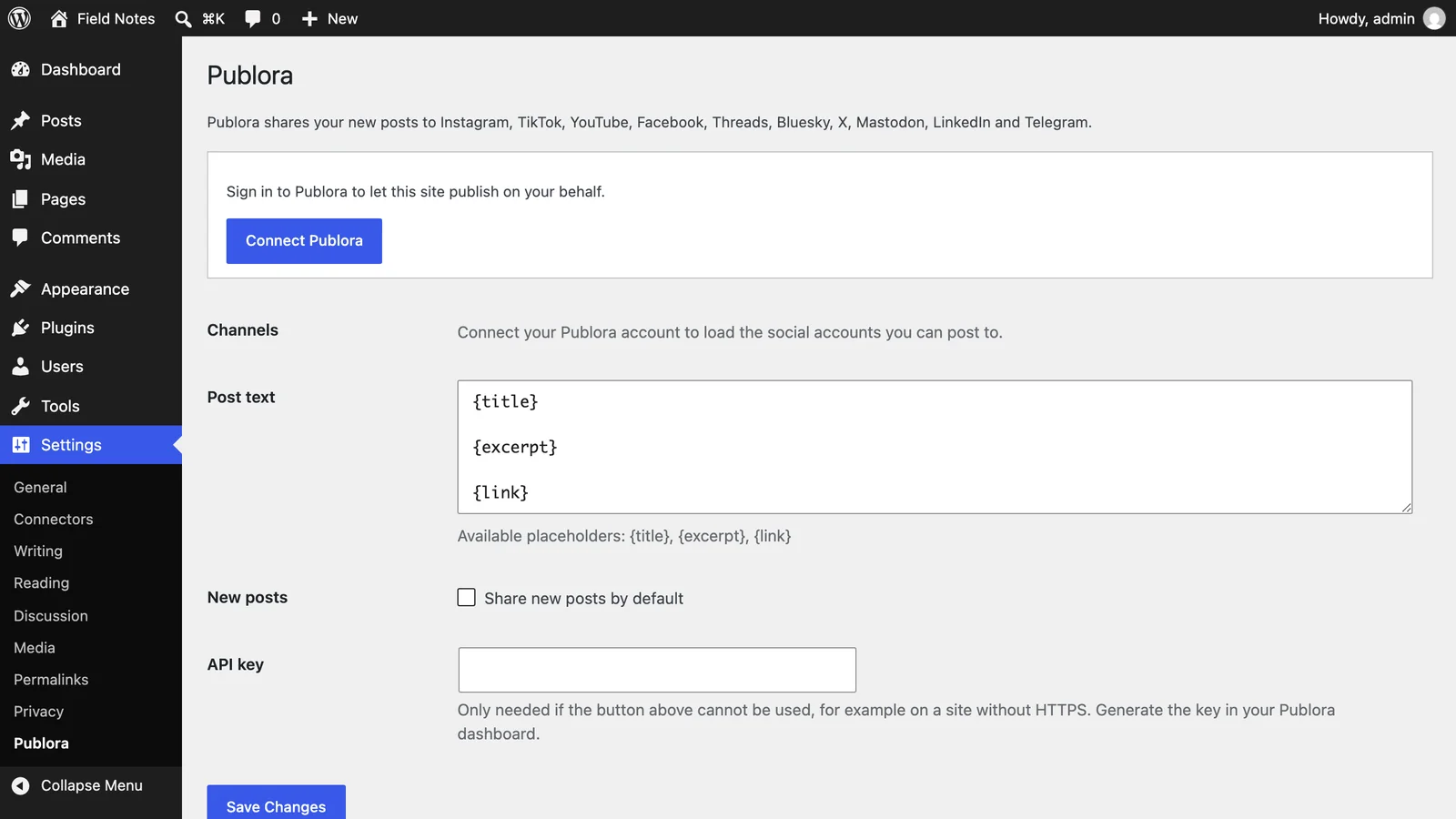Click into the Post text textarea
The width and height of the screenshot is (1456, 819).
tap(935, 447)
